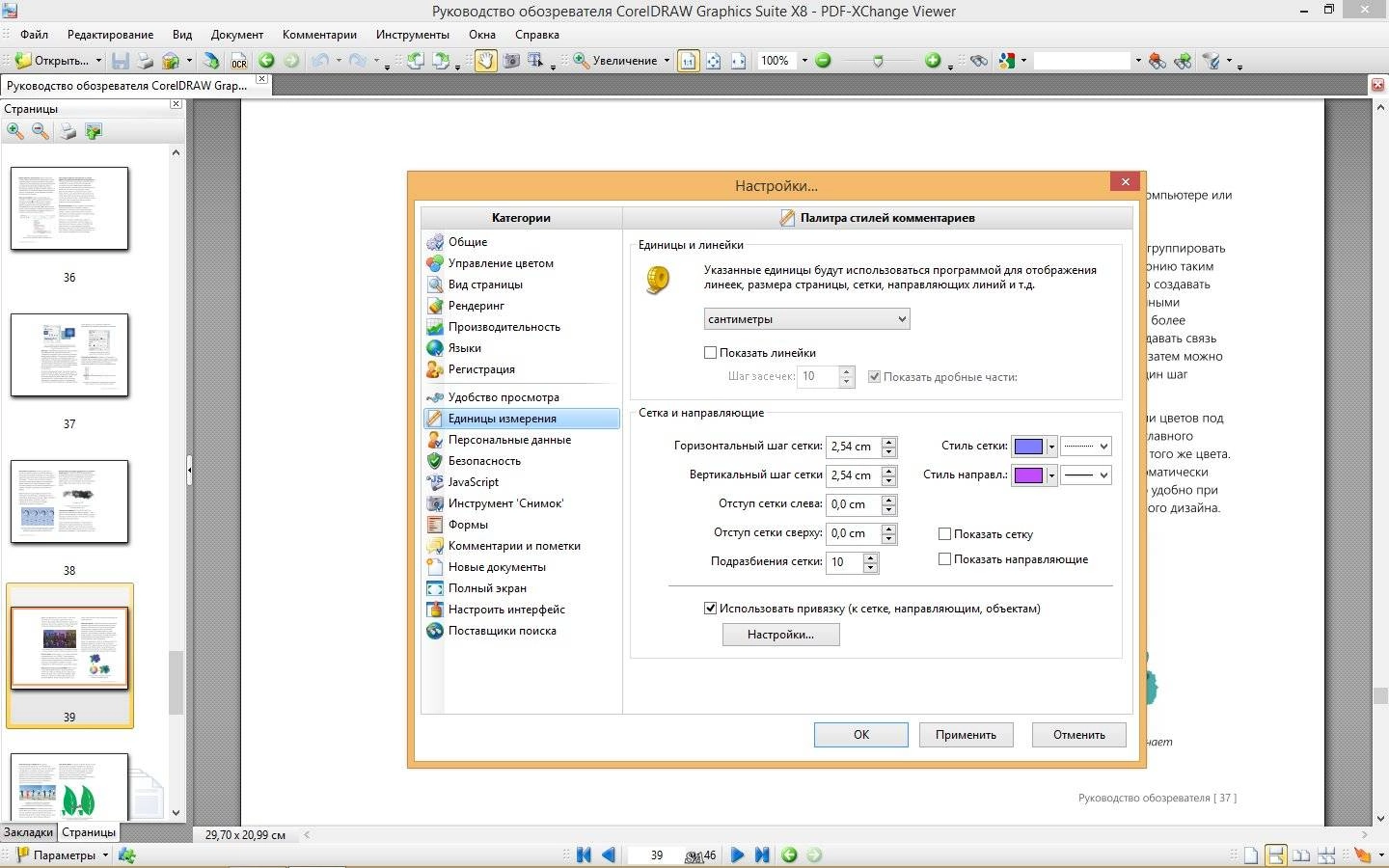Zoom out thumbnails in Pages panel
This screenshot has height=868, width=1389.
coord(41,131)
